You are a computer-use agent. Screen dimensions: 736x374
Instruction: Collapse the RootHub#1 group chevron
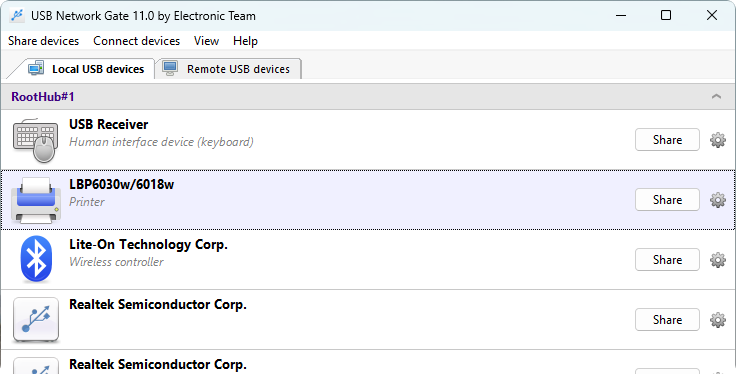tap(716, 97)
